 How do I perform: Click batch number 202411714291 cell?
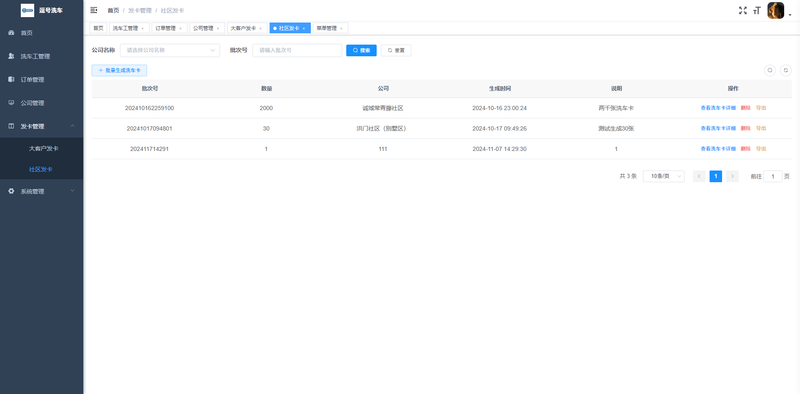tap(149, 149)
